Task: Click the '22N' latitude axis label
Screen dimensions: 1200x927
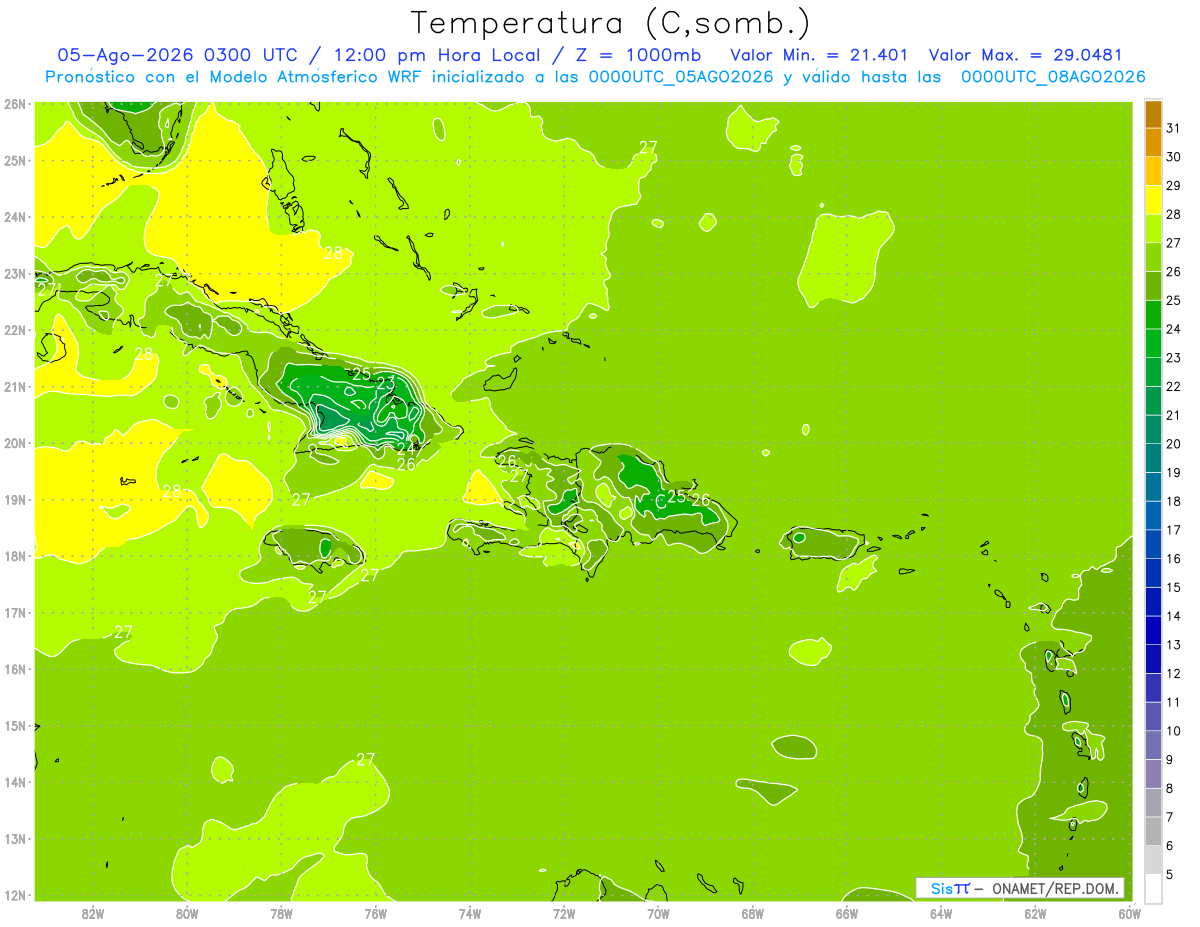Action: click(x=15, y=330)
